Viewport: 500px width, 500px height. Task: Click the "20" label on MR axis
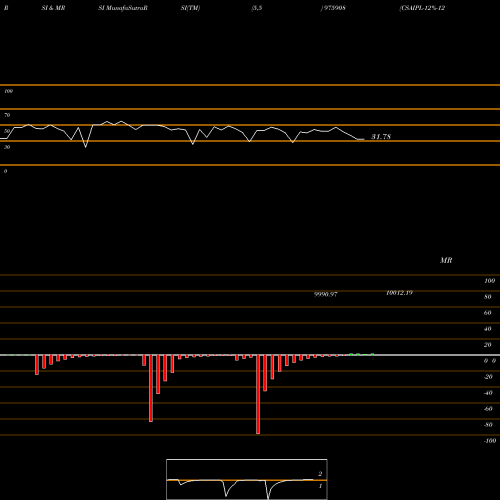488,345
